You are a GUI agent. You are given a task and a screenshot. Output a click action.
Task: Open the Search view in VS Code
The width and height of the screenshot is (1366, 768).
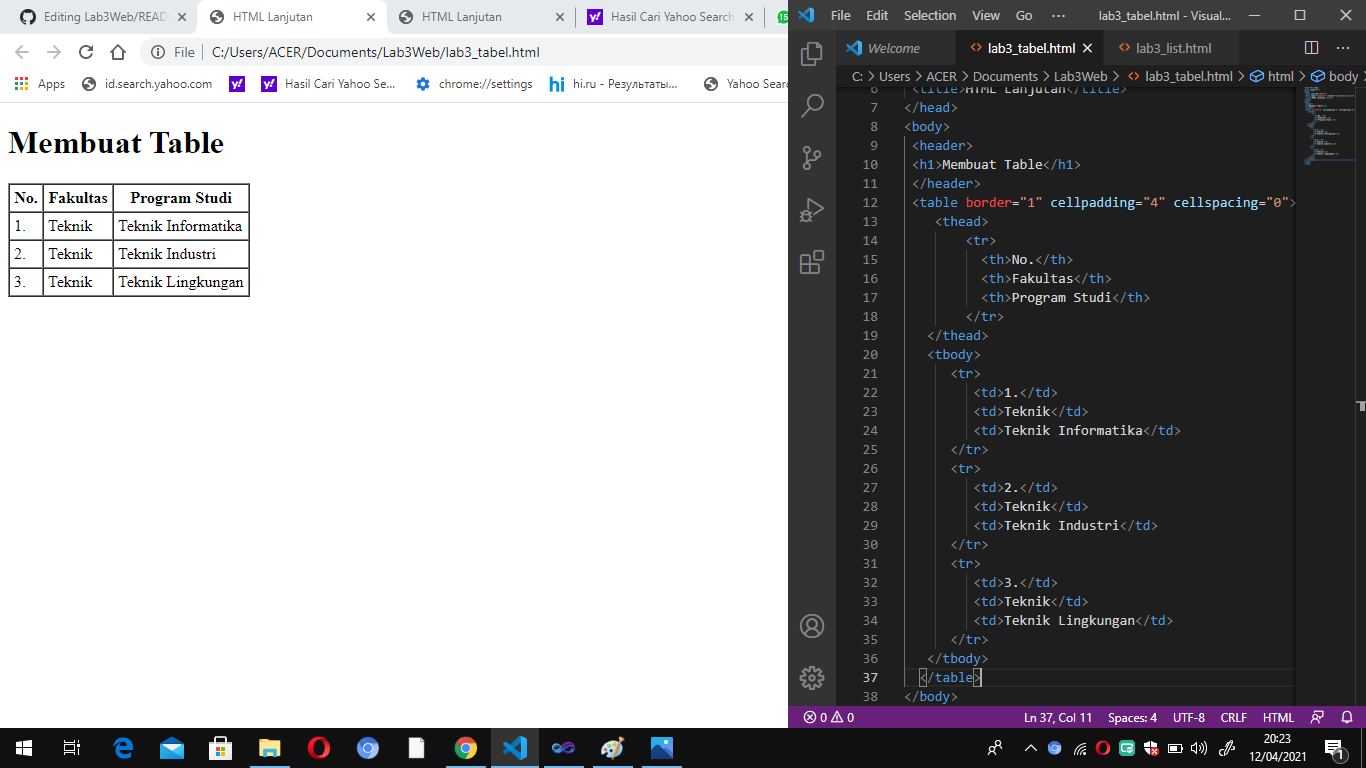tap(812, 105)
